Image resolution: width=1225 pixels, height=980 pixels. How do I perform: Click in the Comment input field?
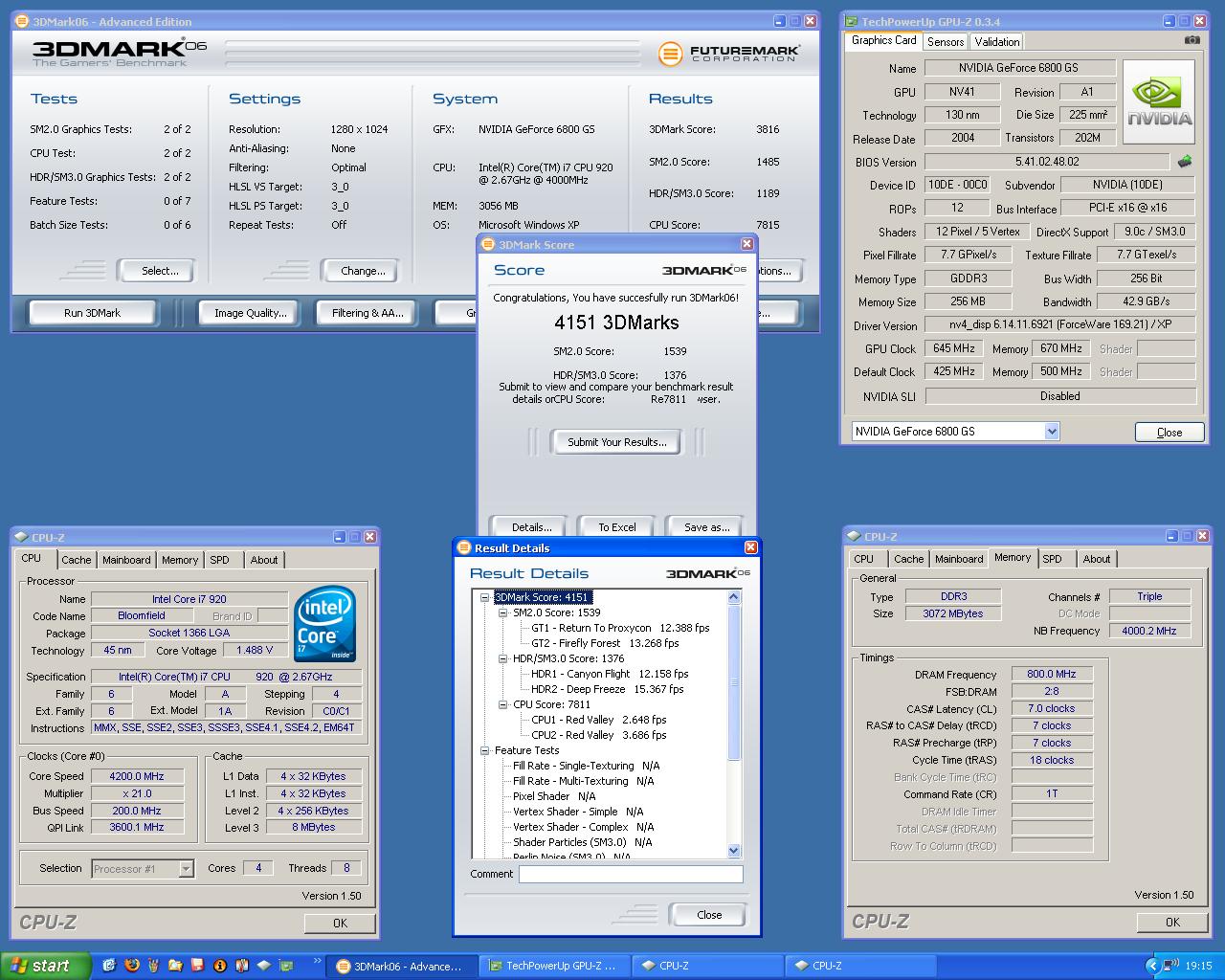click(x=631, y=874)
